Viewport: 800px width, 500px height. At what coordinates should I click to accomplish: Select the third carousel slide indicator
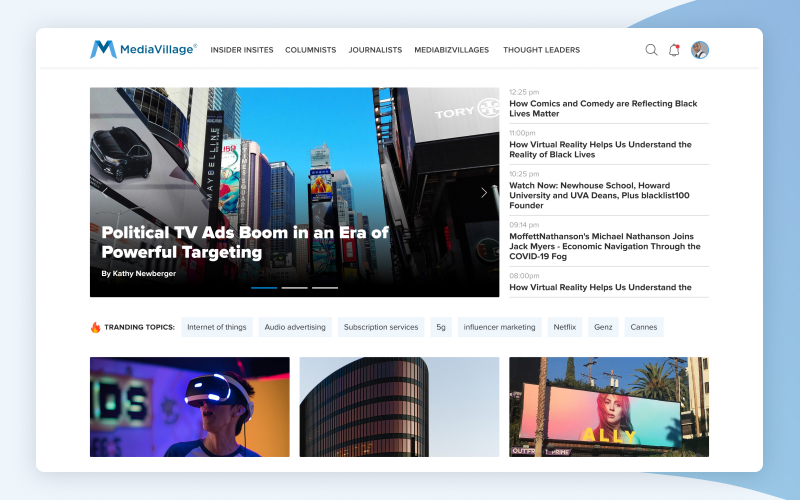click(325, 288)
